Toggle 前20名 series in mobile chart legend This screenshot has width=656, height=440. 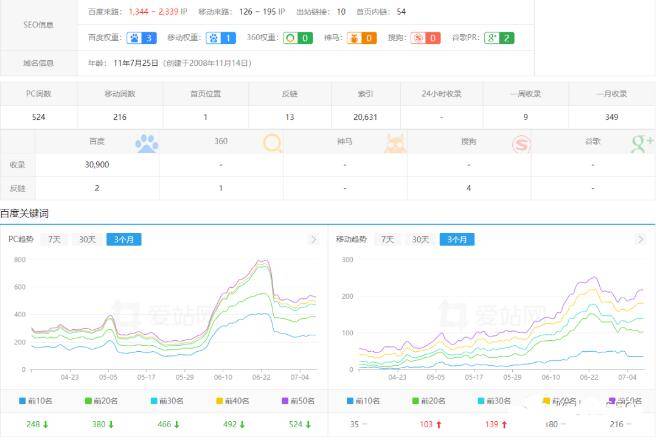click(429, 401)
